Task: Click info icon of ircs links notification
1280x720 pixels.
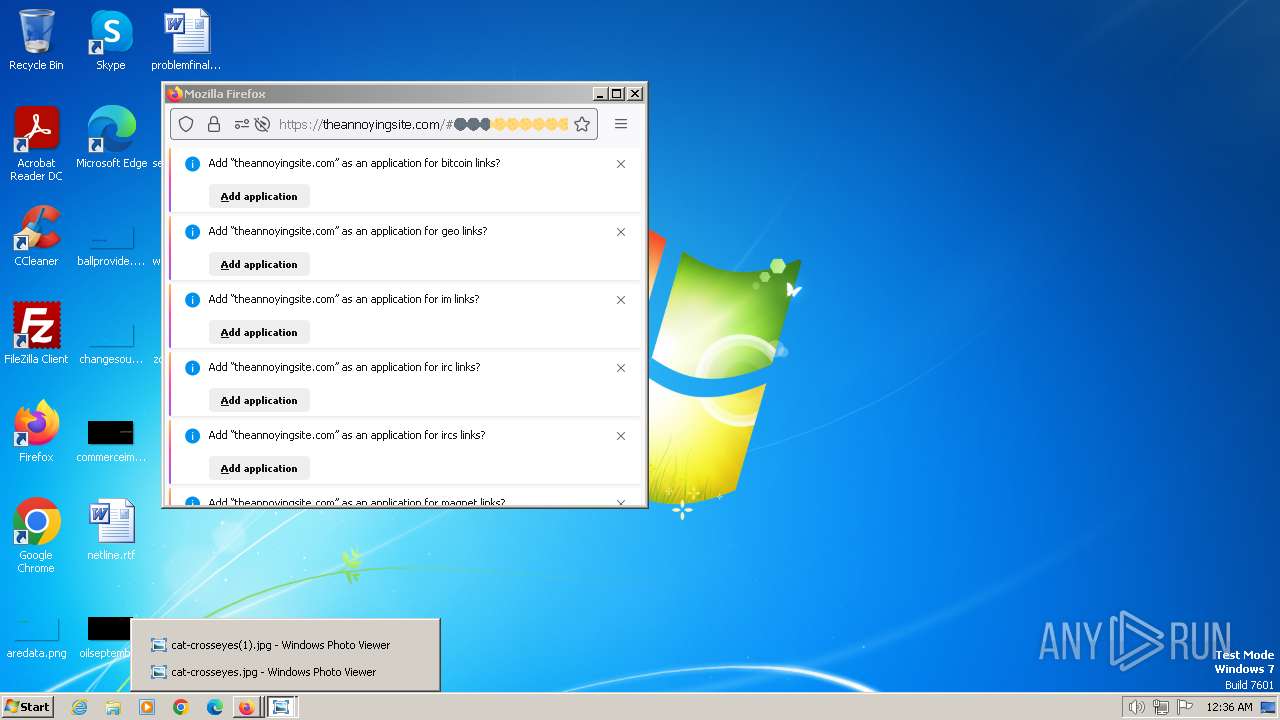Action: click(x=193, y=436)
